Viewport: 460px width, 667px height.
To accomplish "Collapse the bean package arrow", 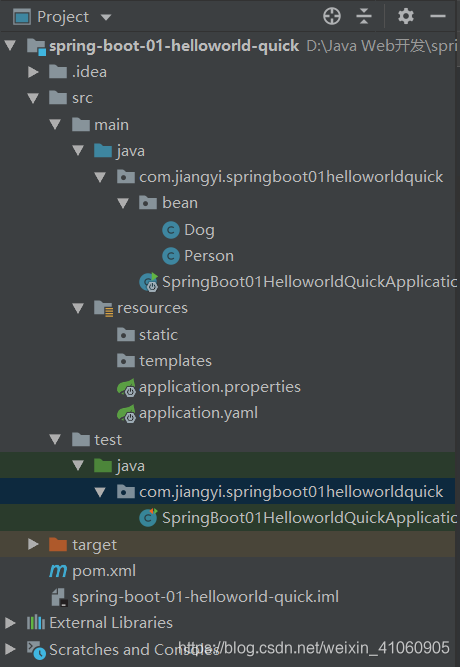I will pyautogui.click(x=123, y=203).
